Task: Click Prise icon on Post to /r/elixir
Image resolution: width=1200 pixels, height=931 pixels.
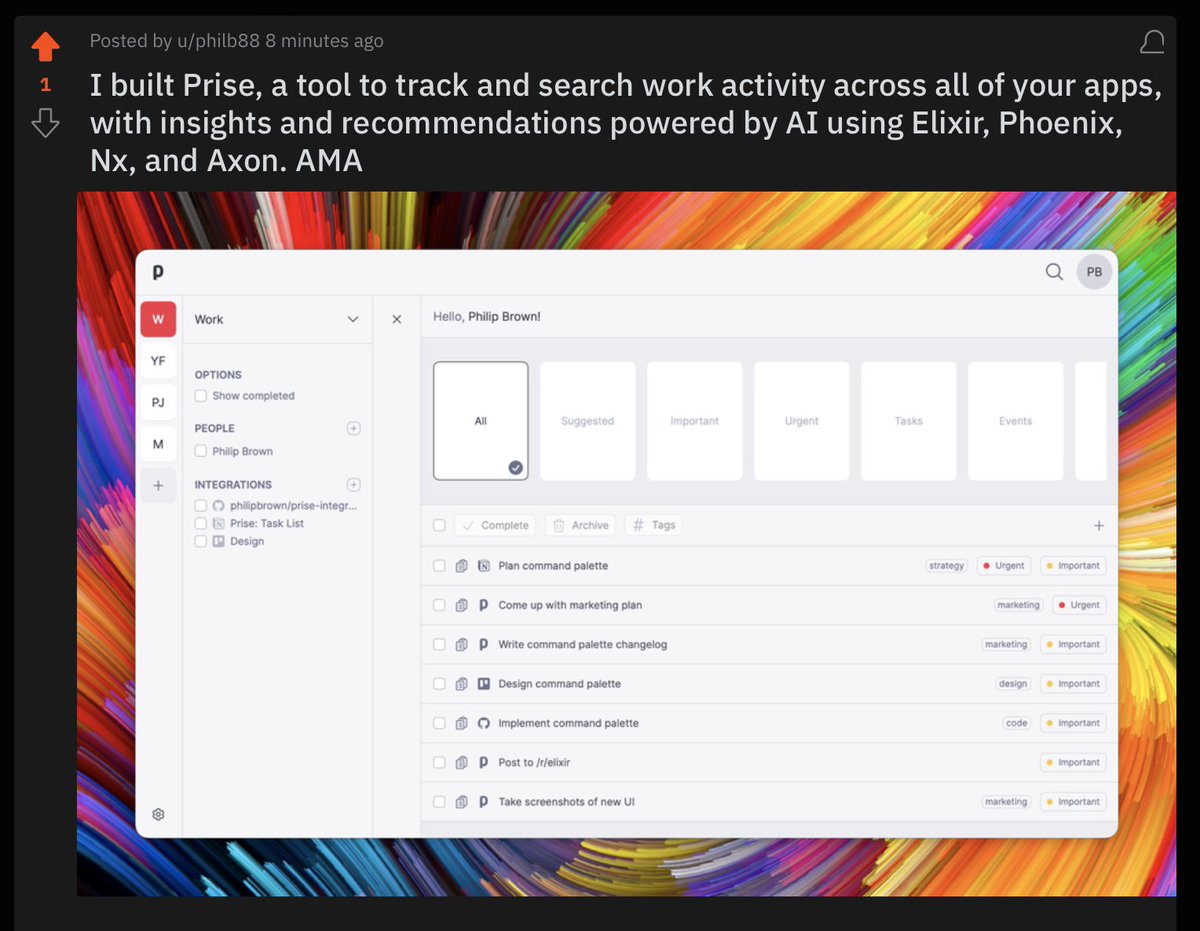Action: click(x=484, y=762)
